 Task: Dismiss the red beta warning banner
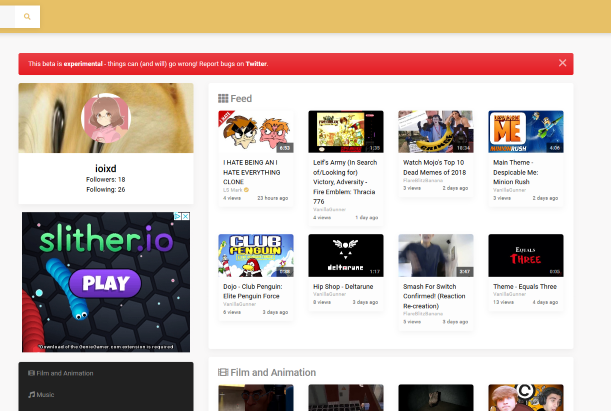pyautogui.click(x=562, y=63)
